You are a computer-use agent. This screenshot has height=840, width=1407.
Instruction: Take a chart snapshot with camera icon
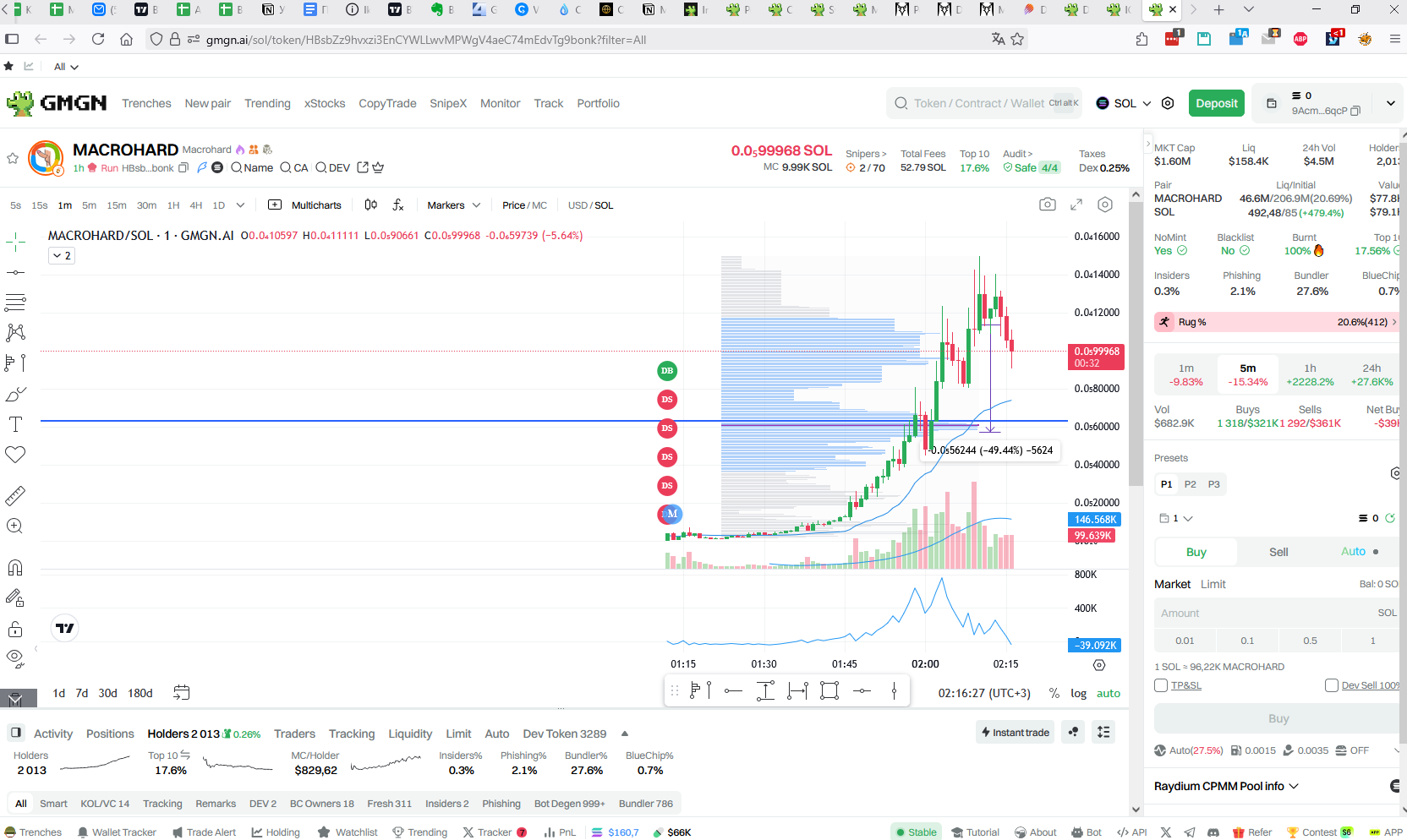1048,205
